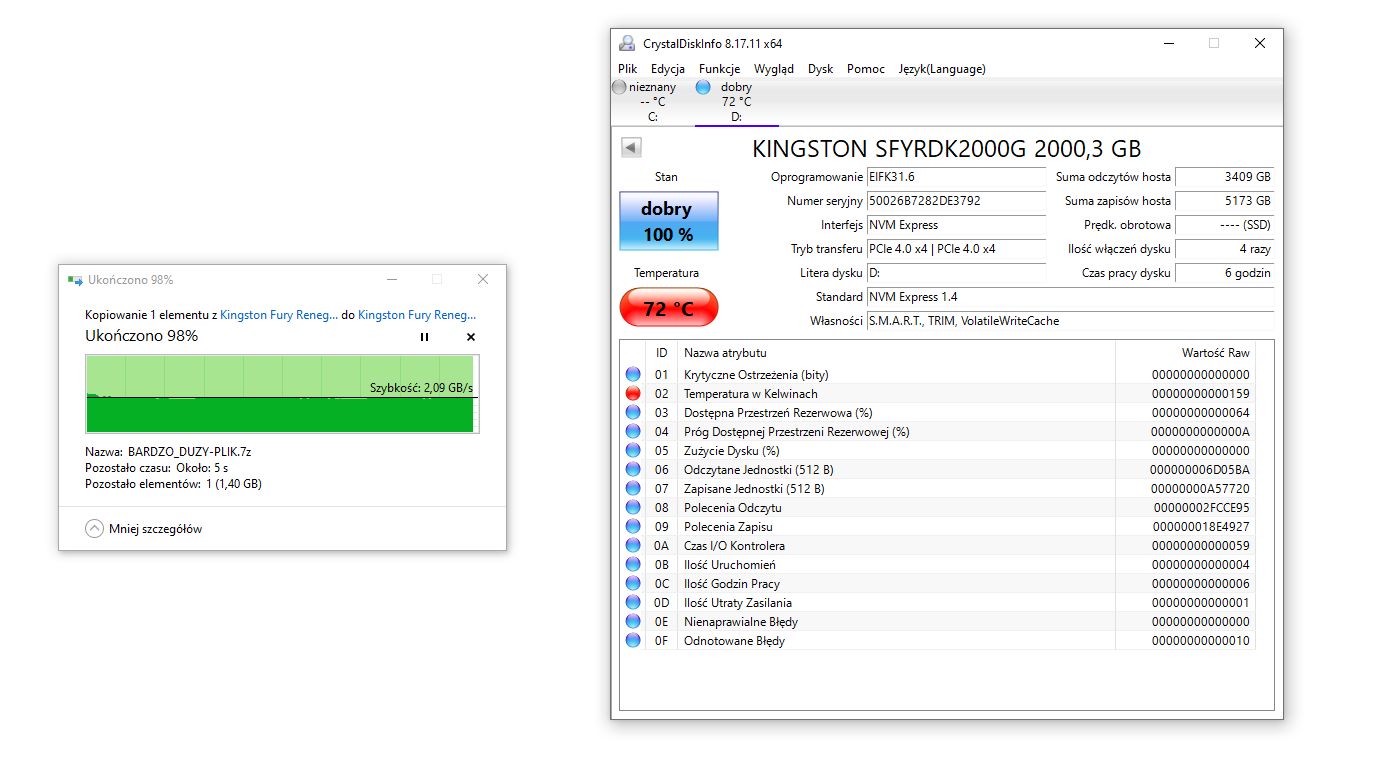Collapse details with Mniej szczegółów
1380x770 pixels.
click(144, 529)
